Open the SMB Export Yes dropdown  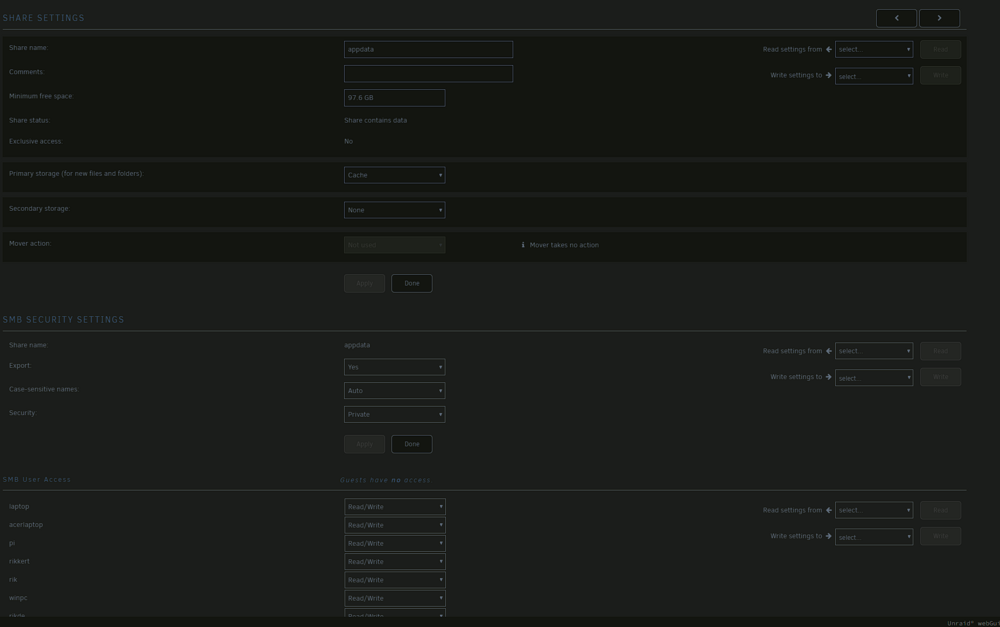point(394,367)
